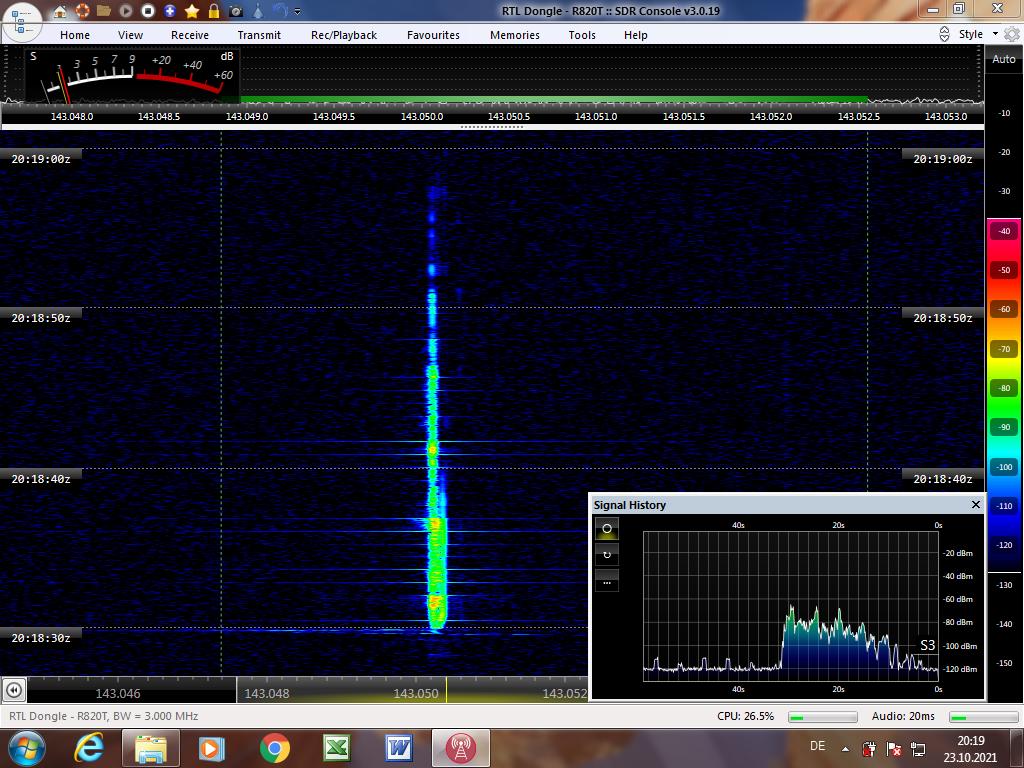Click the left 20:18:50z waterfall timestamp
1024x768 pixels.
pos(40,318)
